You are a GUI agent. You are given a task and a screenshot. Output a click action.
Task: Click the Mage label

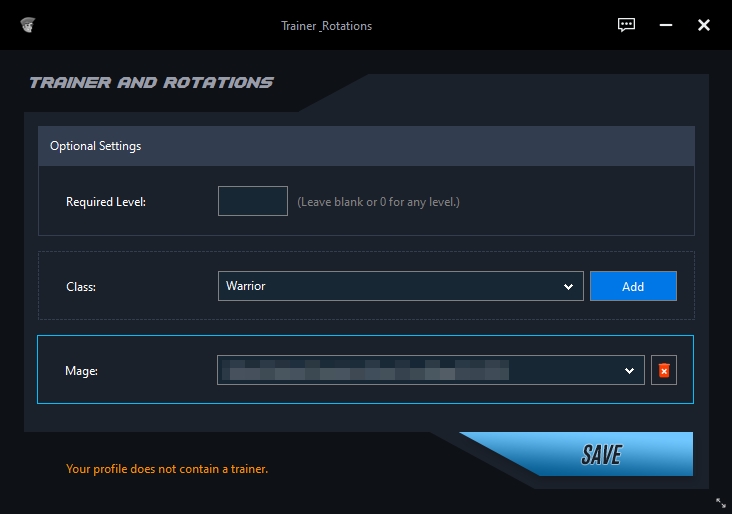pyautogui.click(x=82, y=371)
